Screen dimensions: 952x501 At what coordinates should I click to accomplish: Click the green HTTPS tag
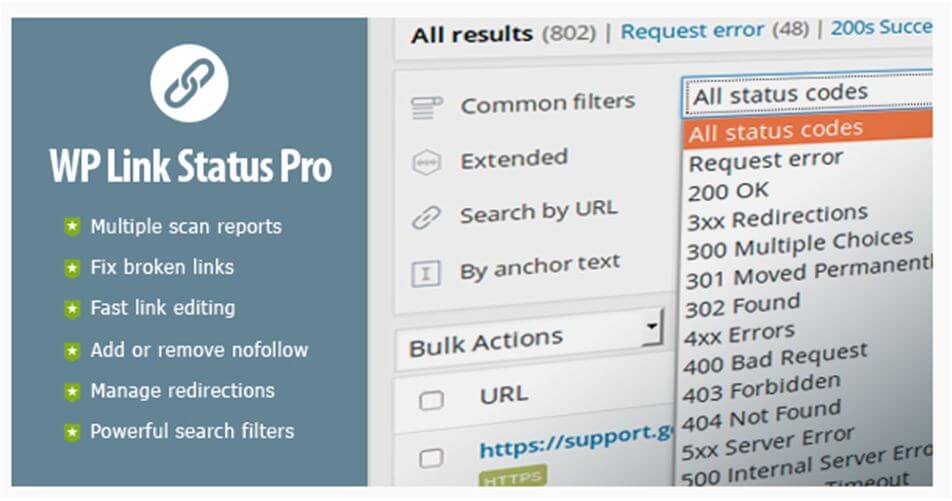(x=512, y=477)
